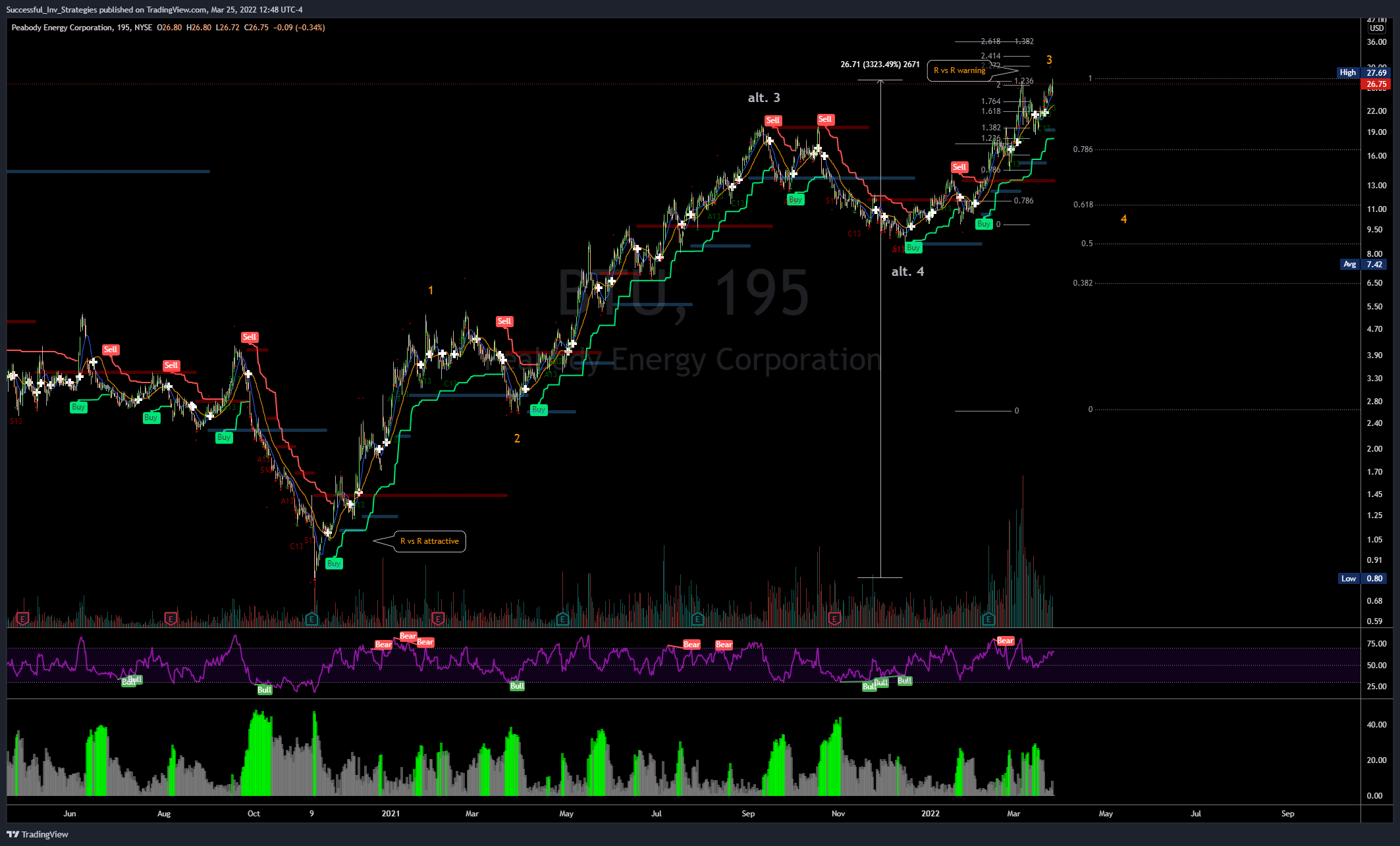Viewport: 1400px width, 846px height.
Task: Click red earnings E marker near November 2021
Action: coord(835,619)
